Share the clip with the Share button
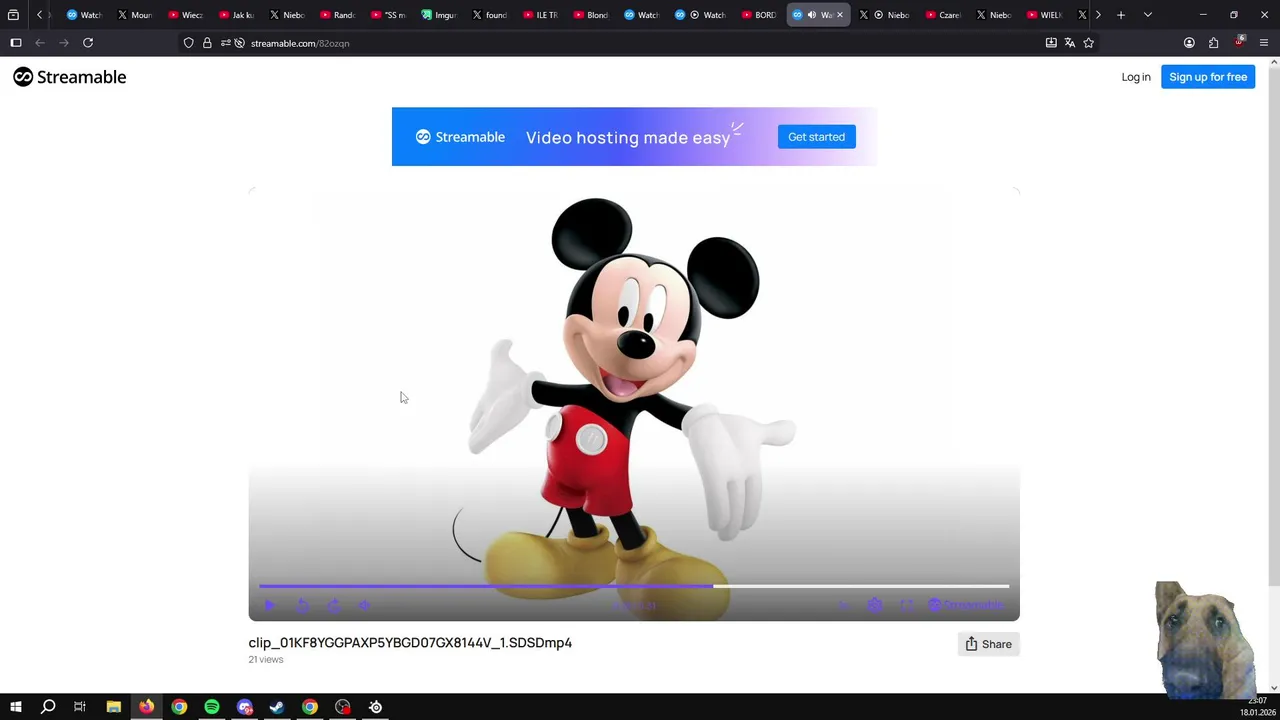Viewport: 1280px width, 720px height. (988, 644)
